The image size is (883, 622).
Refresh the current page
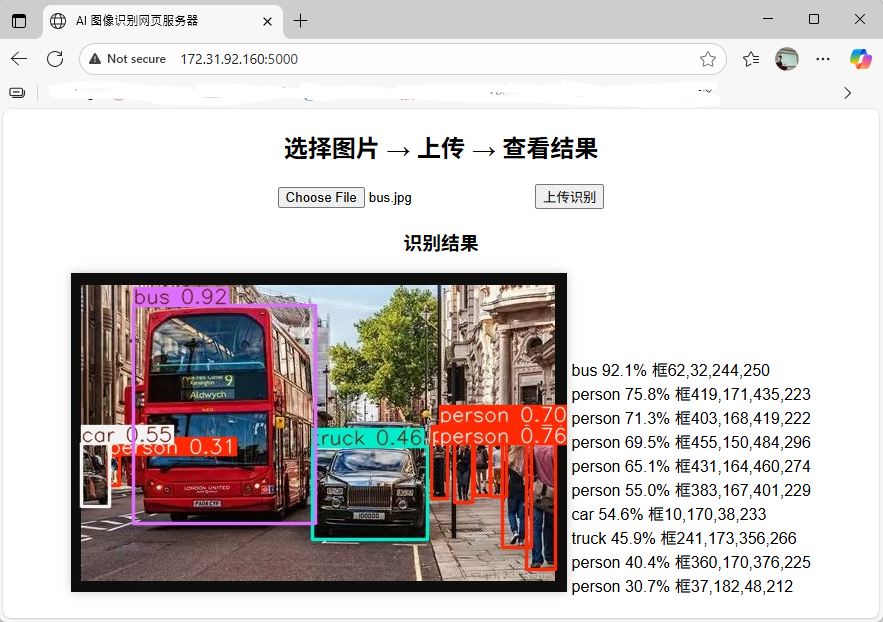click(55, 59)
